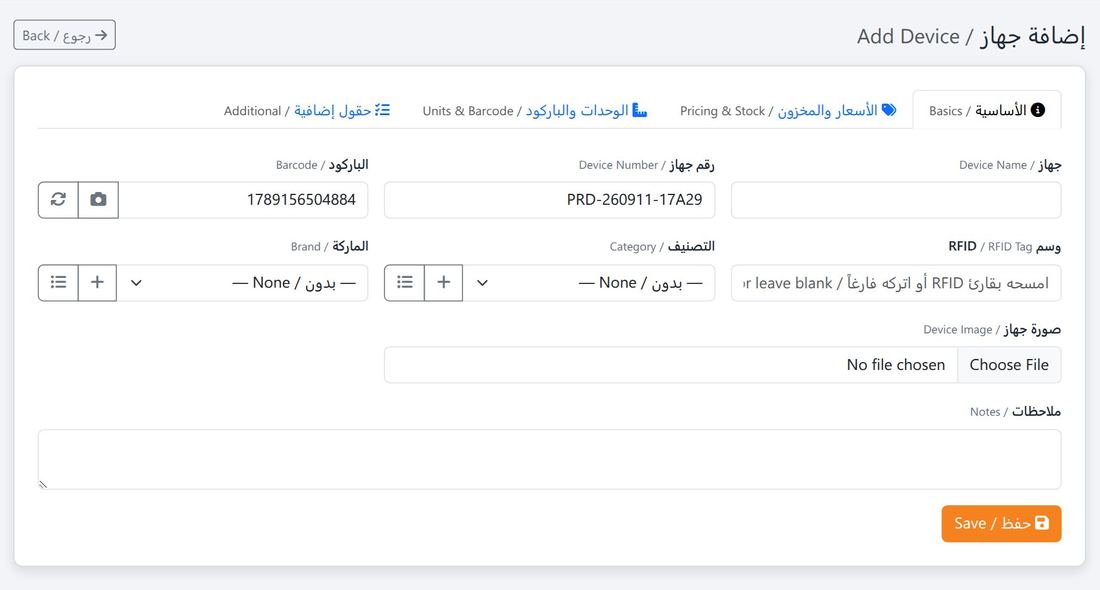Viewport: 1100px width, 590px height.
Task: Click the Barcode field 1789156504884
Action: [243, 200]
